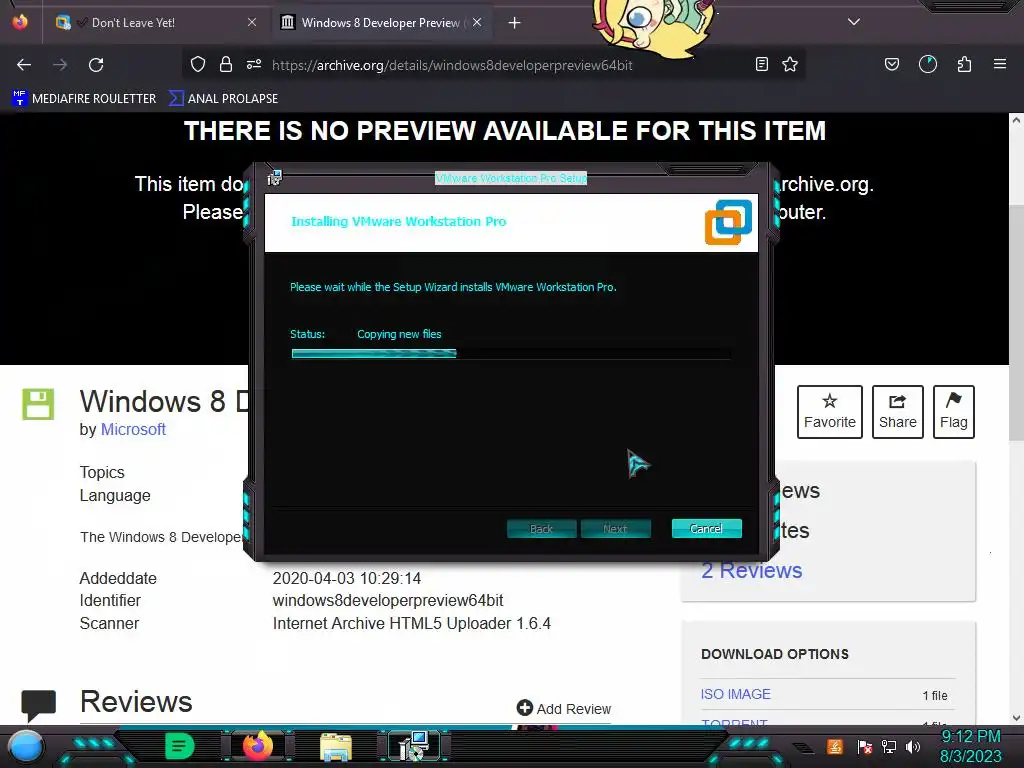The width and height of the screenshot is (1024, 768).
Task: Reload the archive.org page
Action: (96, 65)
